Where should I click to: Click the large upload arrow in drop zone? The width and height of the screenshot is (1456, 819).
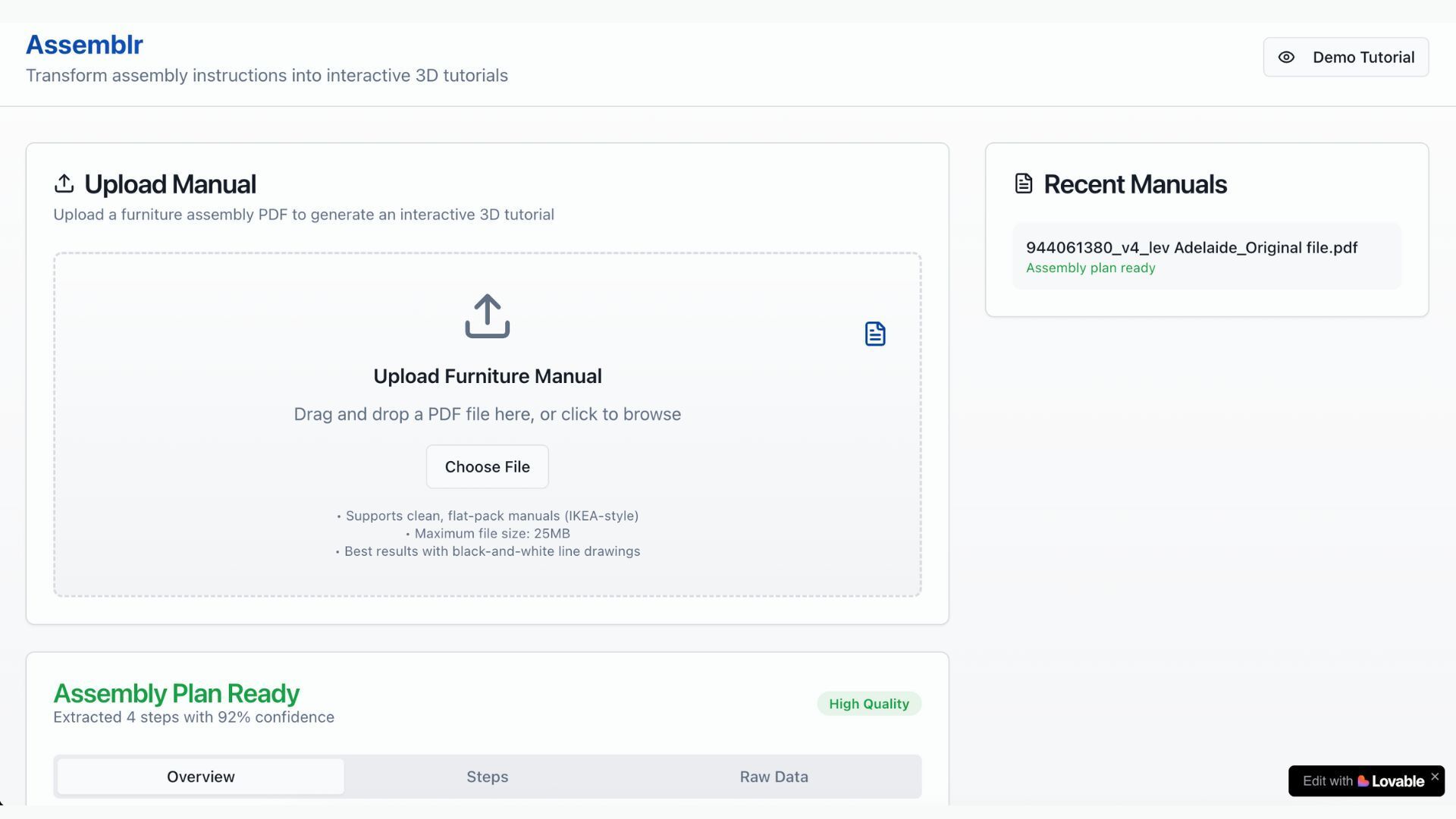pos(487,316)
